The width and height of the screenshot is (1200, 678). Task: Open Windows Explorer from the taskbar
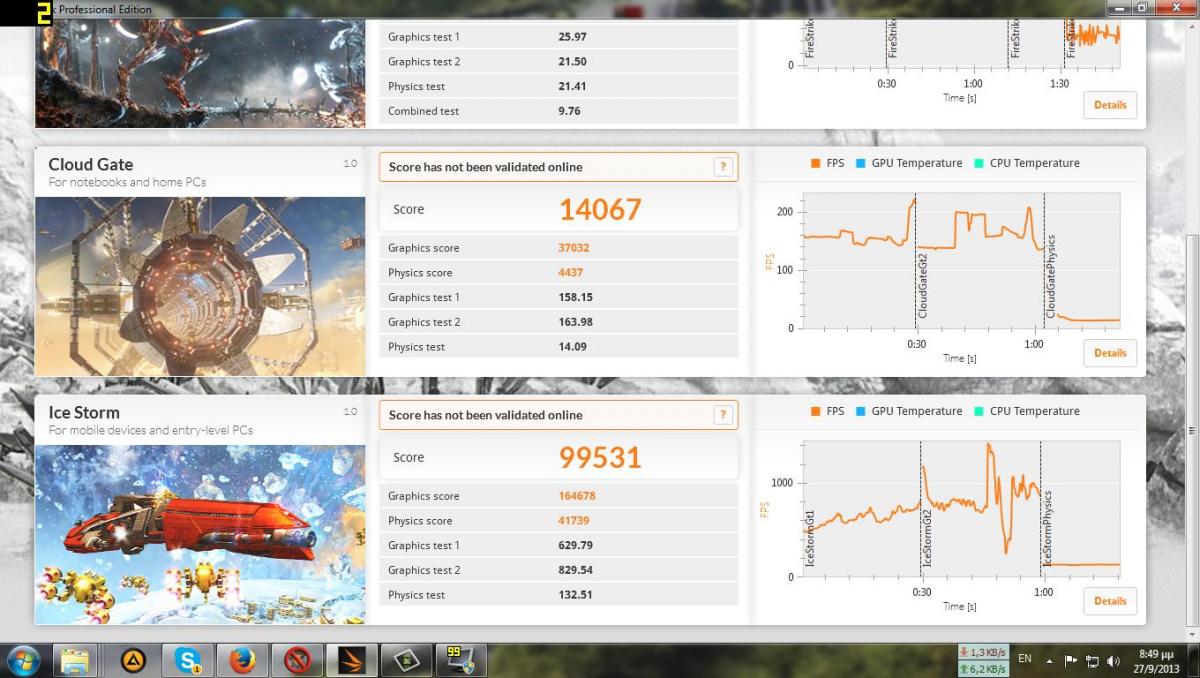pos(76,660)
